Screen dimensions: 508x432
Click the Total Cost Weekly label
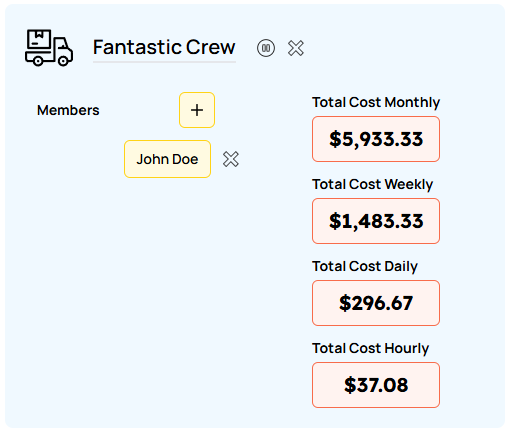coord(372,184)
